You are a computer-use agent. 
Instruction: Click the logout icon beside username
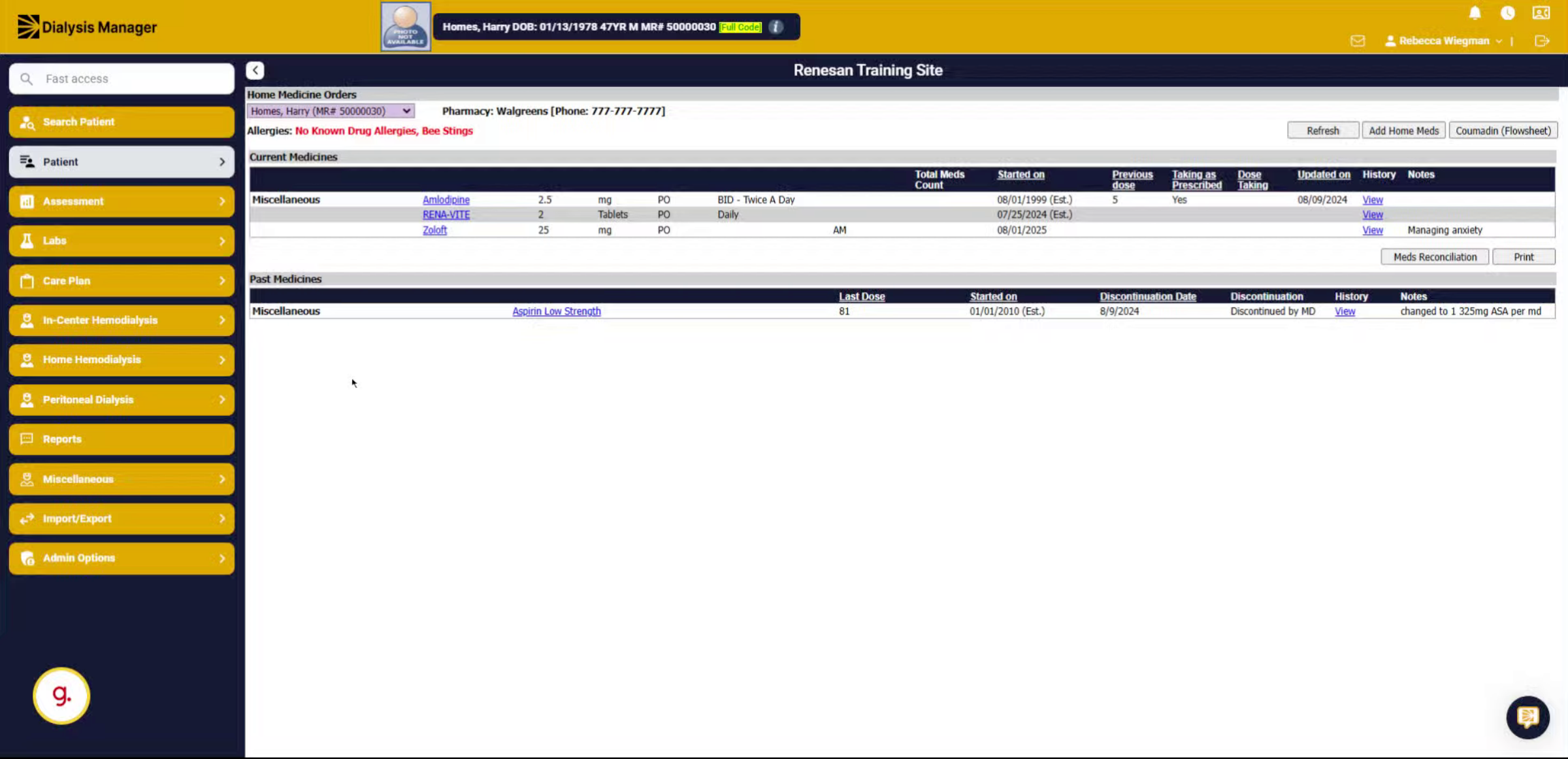[1542, 41]
